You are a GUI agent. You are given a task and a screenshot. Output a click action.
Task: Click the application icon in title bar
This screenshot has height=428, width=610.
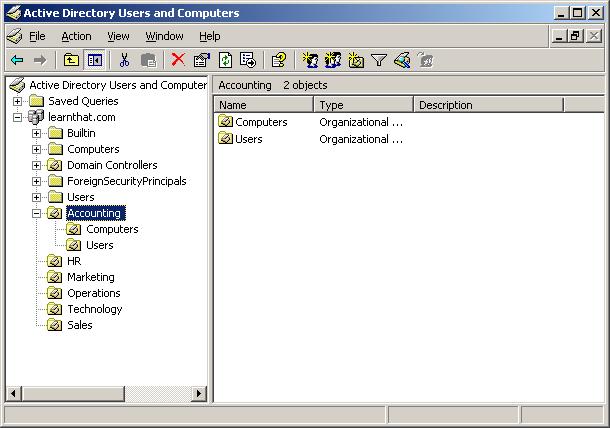[14, 13]
